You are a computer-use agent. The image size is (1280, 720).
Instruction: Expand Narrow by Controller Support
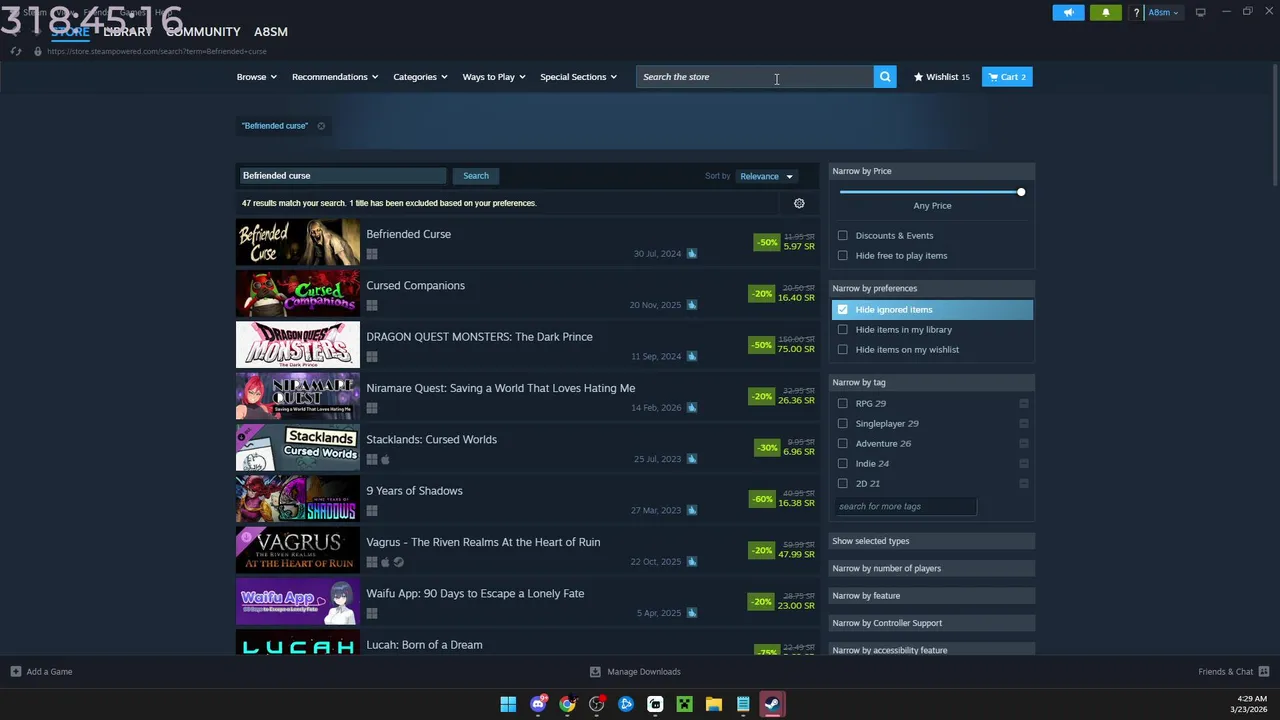pyautogui.click(x=932, y=623)
